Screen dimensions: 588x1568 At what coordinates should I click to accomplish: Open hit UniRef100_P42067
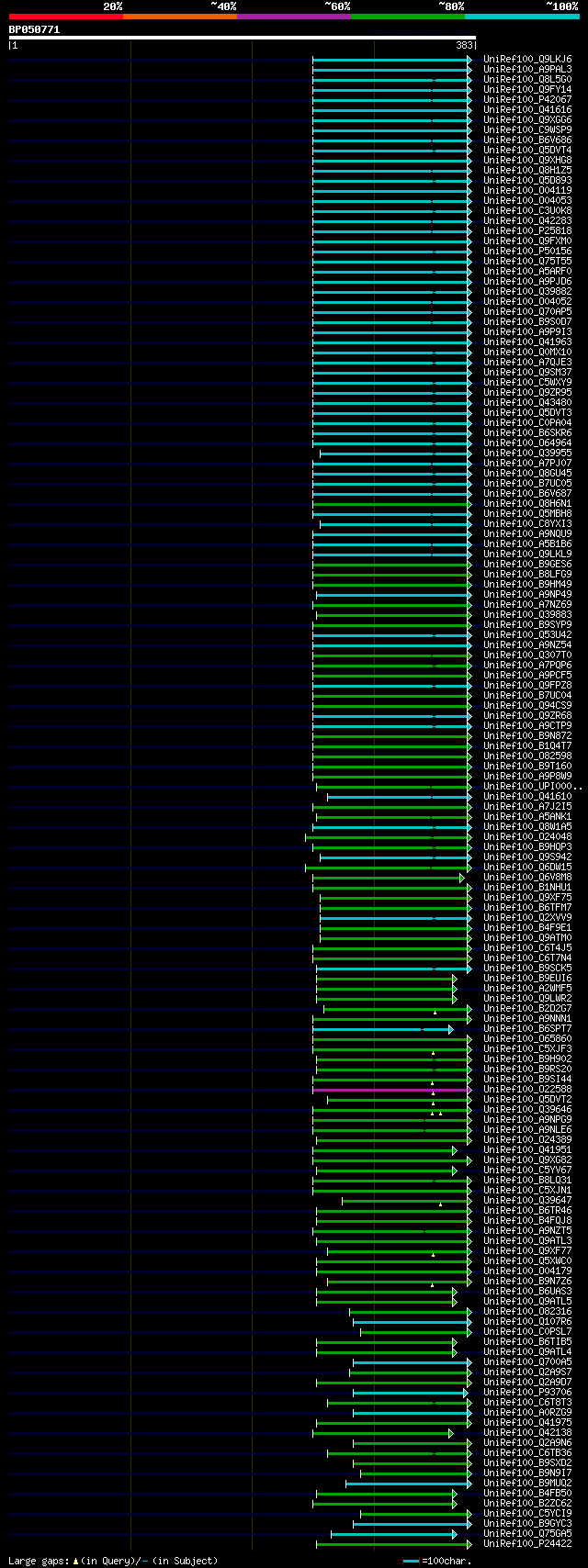coord(527,100)
